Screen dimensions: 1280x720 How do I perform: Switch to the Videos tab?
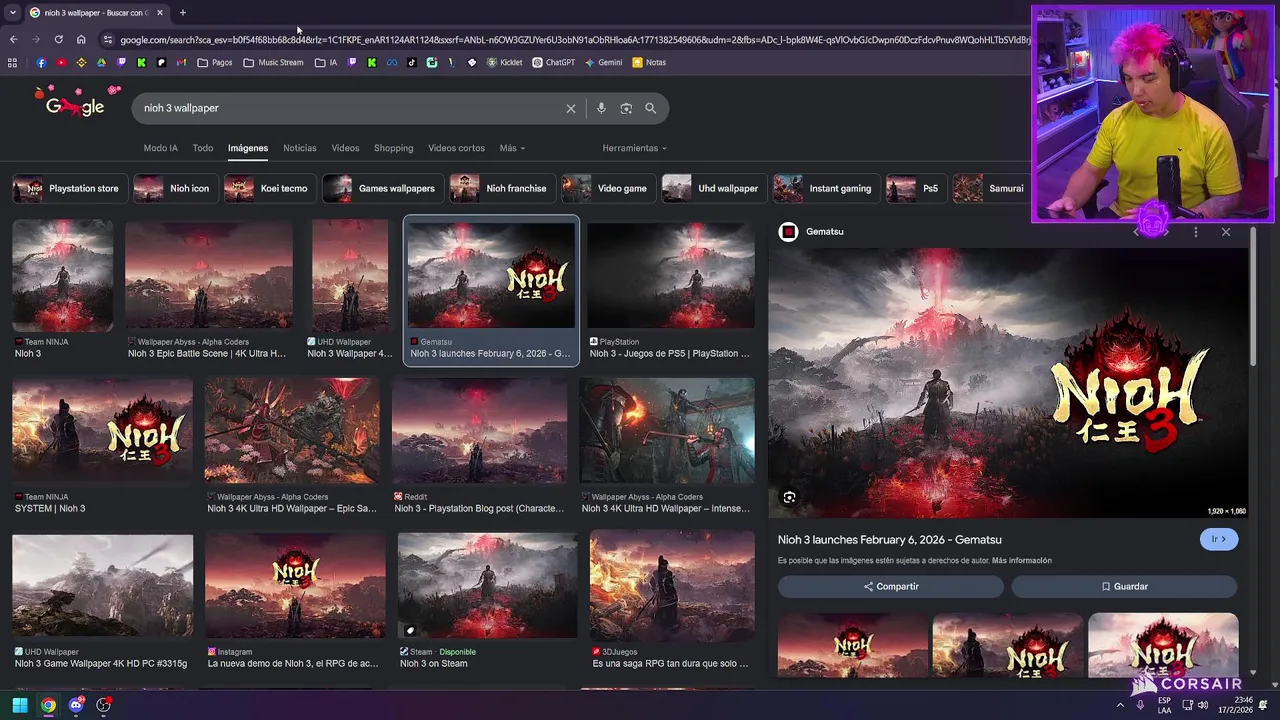pos(345,148)
